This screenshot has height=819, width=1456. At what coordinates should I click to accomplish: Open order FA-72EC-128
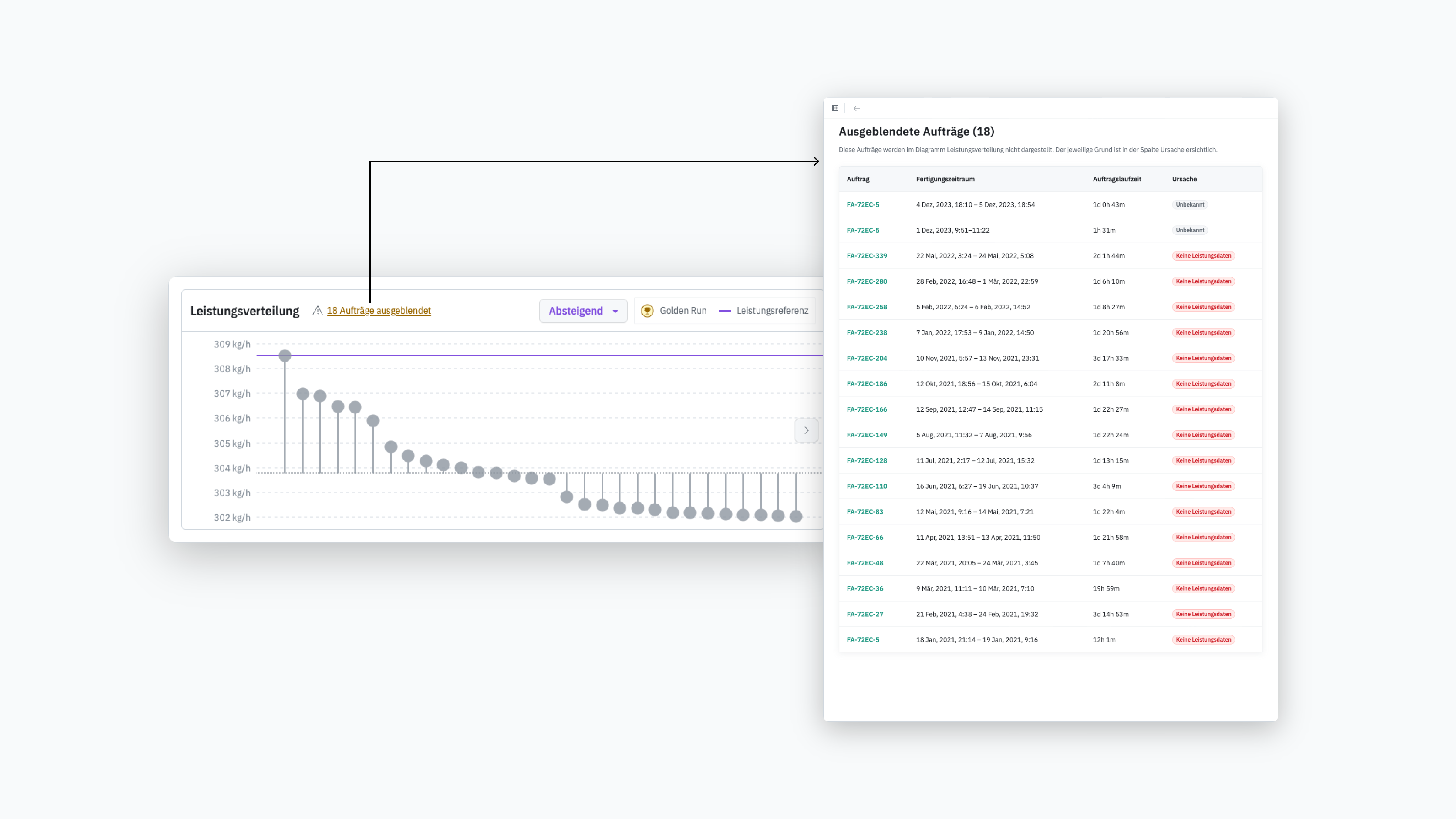click(x=867, y=461)
